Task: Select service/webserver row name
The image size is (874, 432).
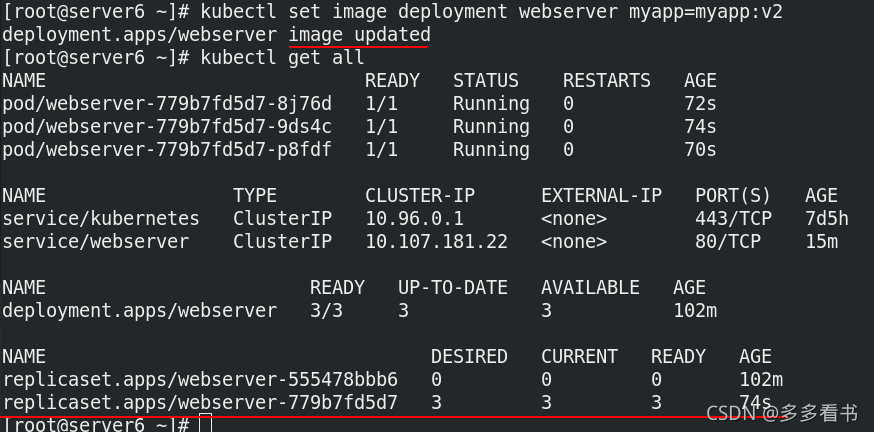Action: (x=96, y=241)
